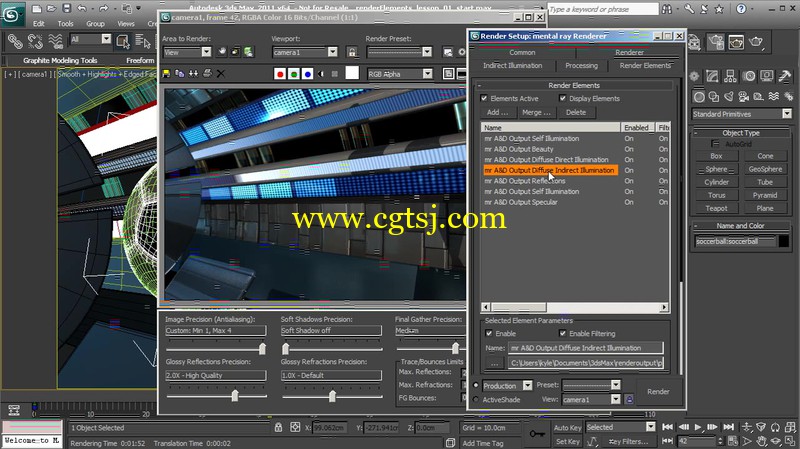Toggle the green channel button
The image size is (800, 449).
pos(293,74)
